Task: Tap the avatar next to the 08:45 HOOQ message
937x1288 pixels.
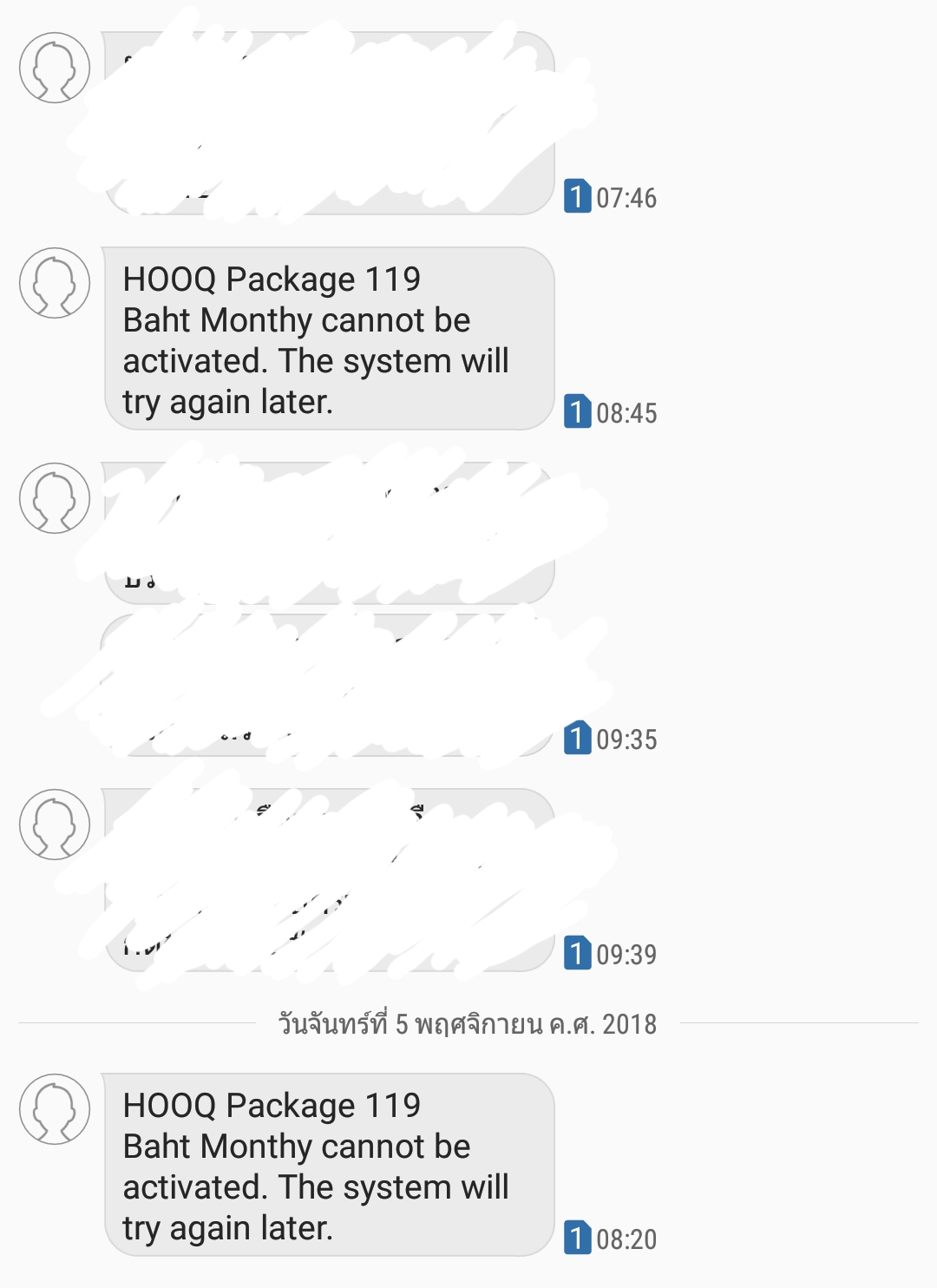Action: (55, 283)
